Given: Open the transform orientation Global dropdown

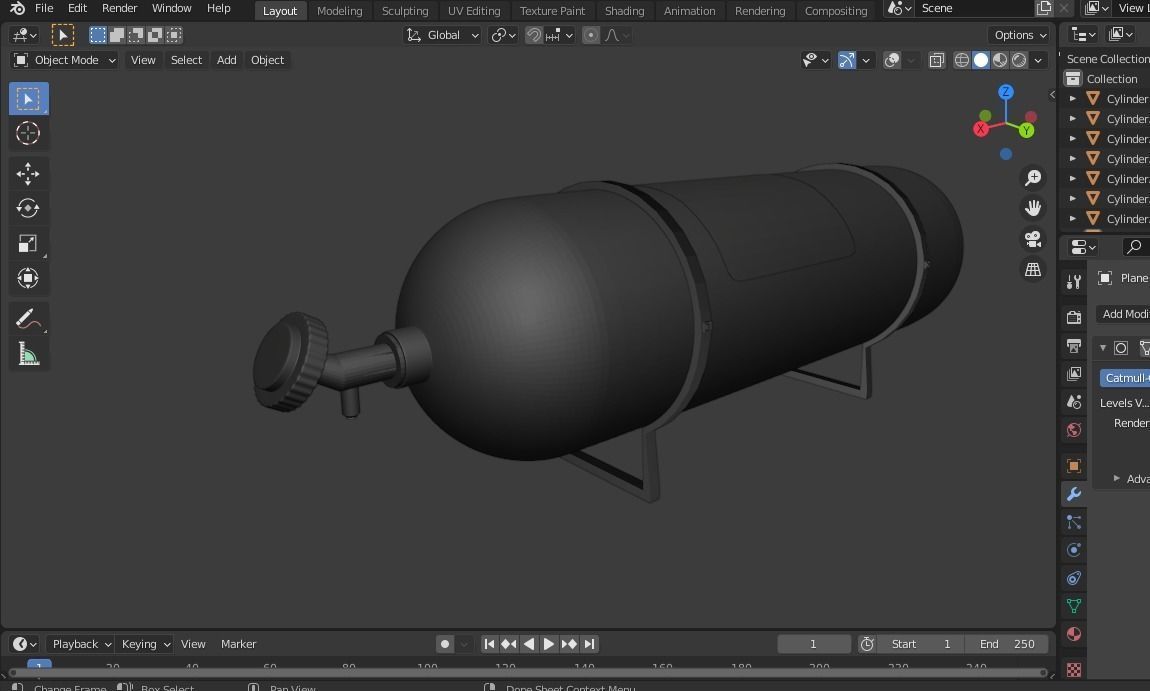Looking at the screenshot, I should click(x=443, y=34).
